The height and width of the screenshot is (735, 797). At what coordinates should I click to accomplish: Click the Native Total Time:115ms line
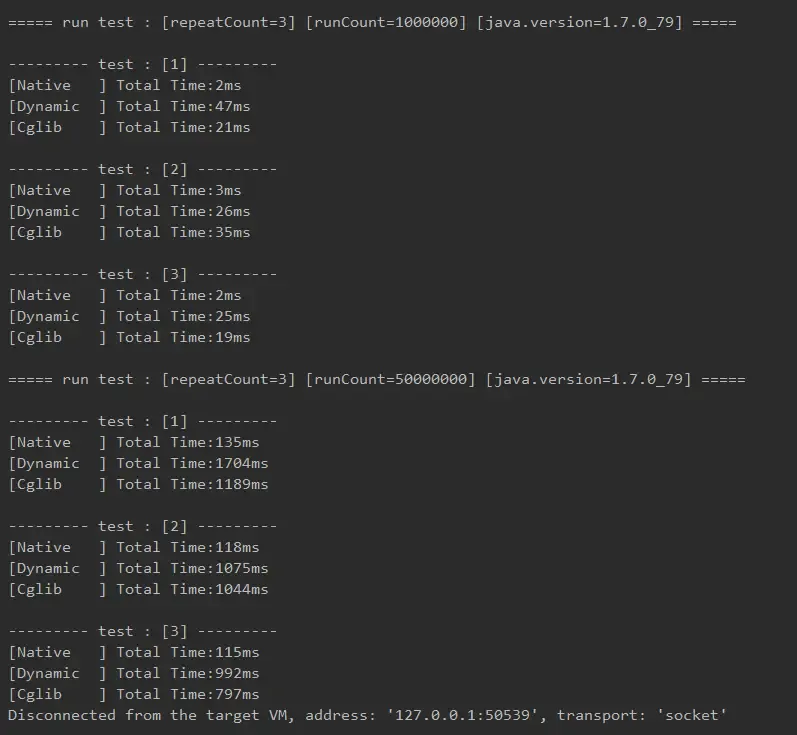(134, 652)
